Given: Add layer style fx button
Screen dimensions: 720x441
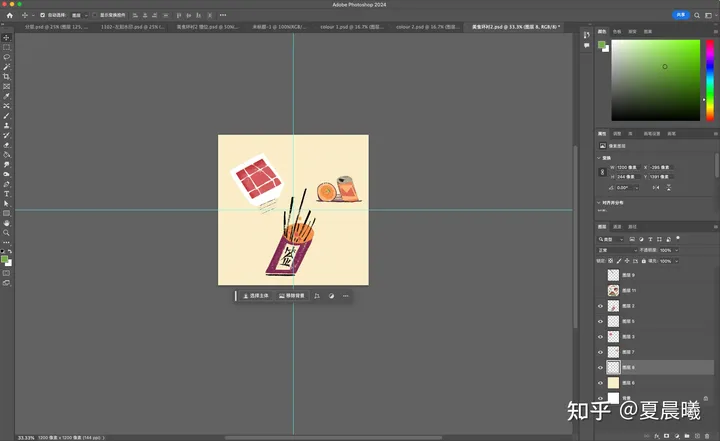Looking at the screenshot, I should pos(657,435).
